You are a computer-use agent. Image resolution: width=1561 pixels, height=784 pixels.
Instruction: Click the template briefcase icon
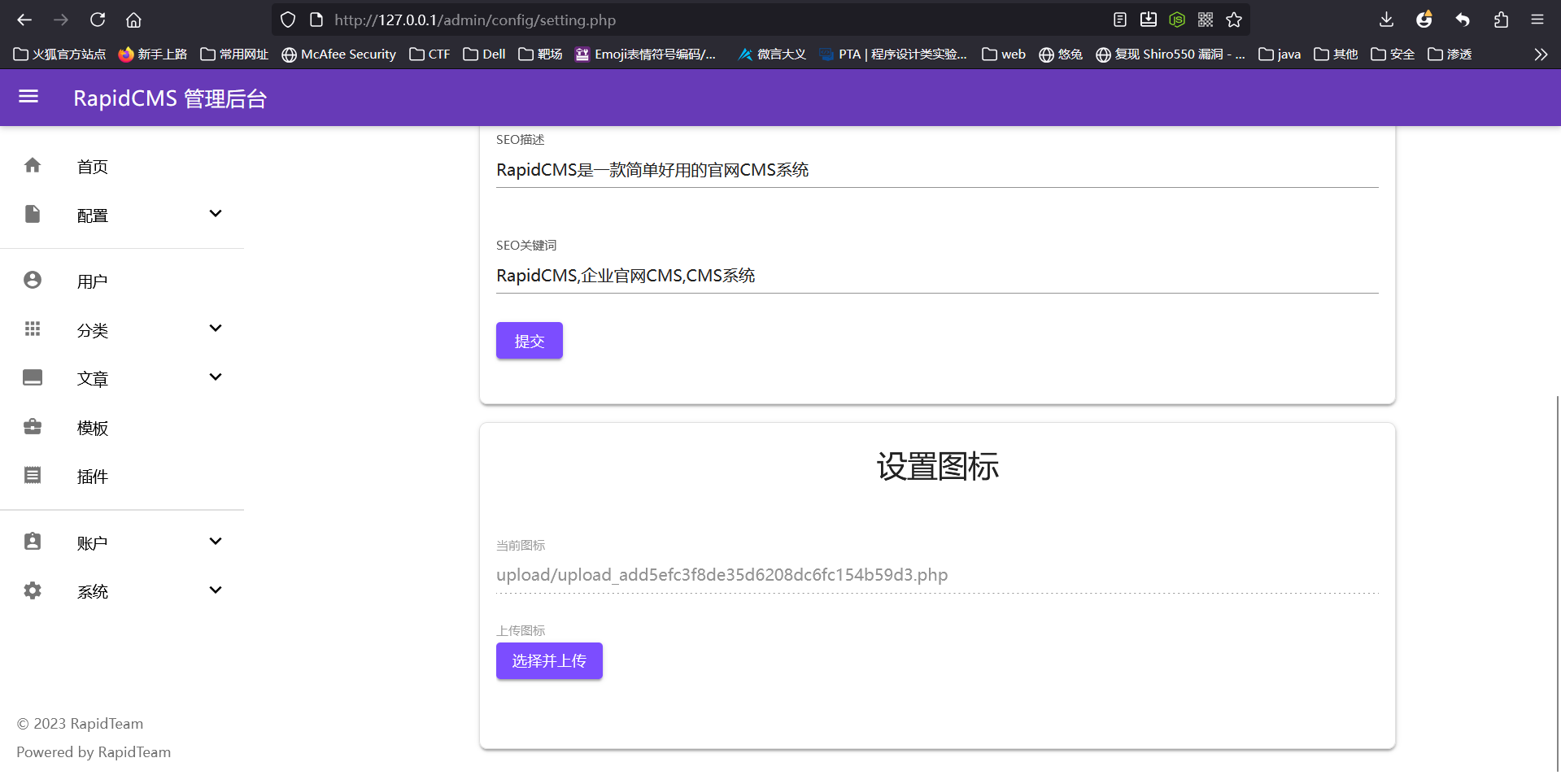pyautogui.click(x=33, y=427)
